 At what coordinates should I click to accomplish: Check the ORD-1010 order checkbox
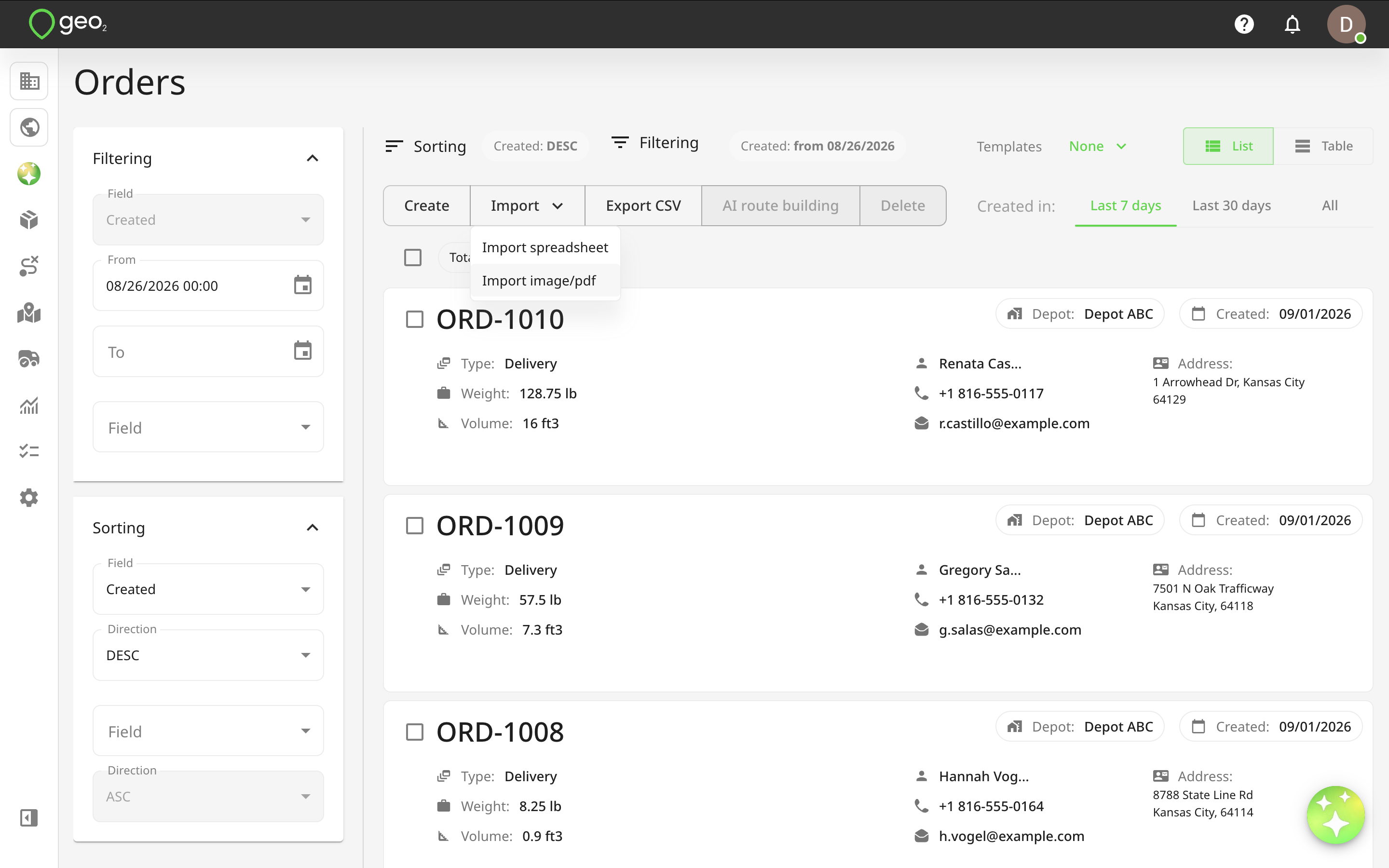(414, 319)
